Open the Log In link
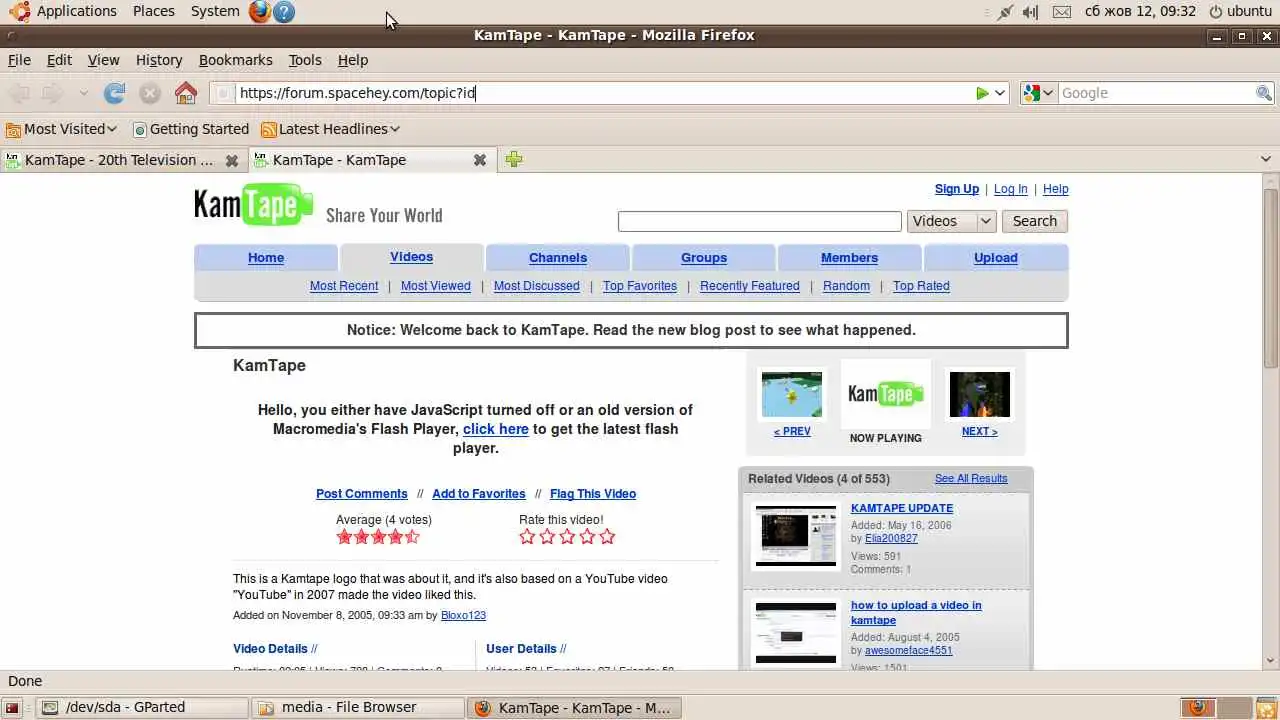The height and width of the screenshot is (720, 1280). (x=1010, y=189)
